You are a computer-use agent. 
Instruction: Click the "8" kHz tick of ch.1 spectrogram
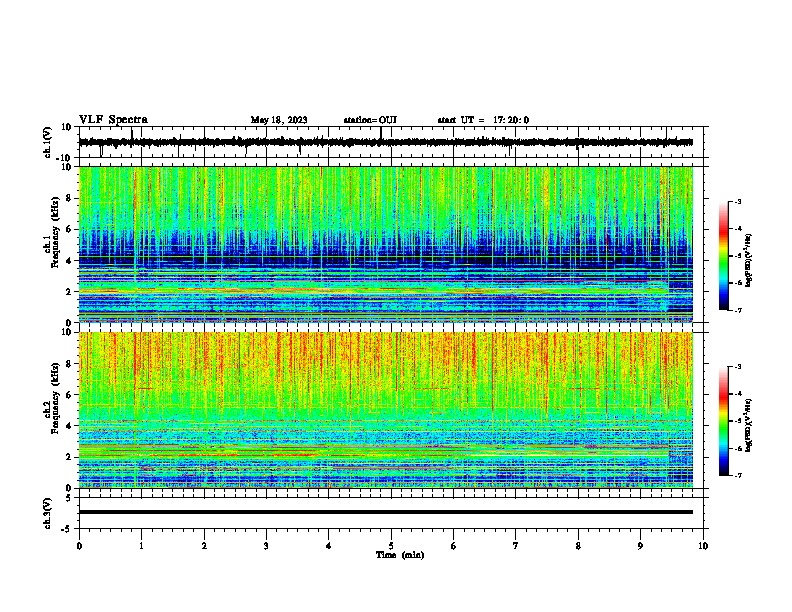(69, 198)
